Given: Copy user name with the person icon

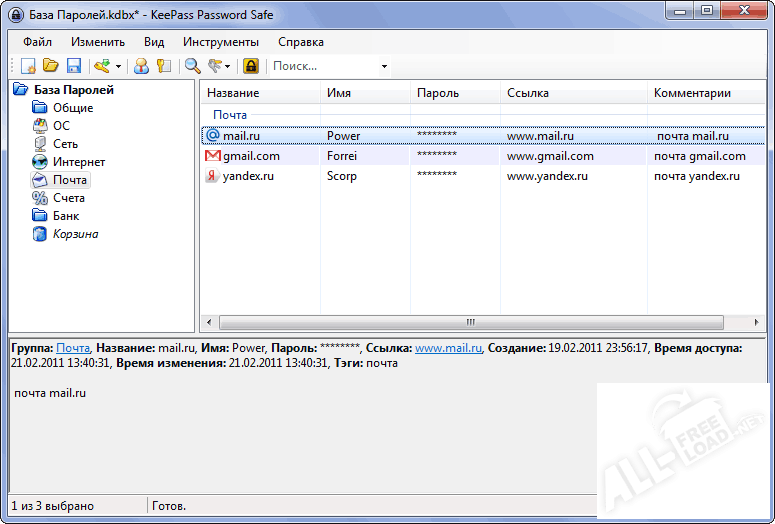Looking at the screenshot, I should (x=141, y=66).
